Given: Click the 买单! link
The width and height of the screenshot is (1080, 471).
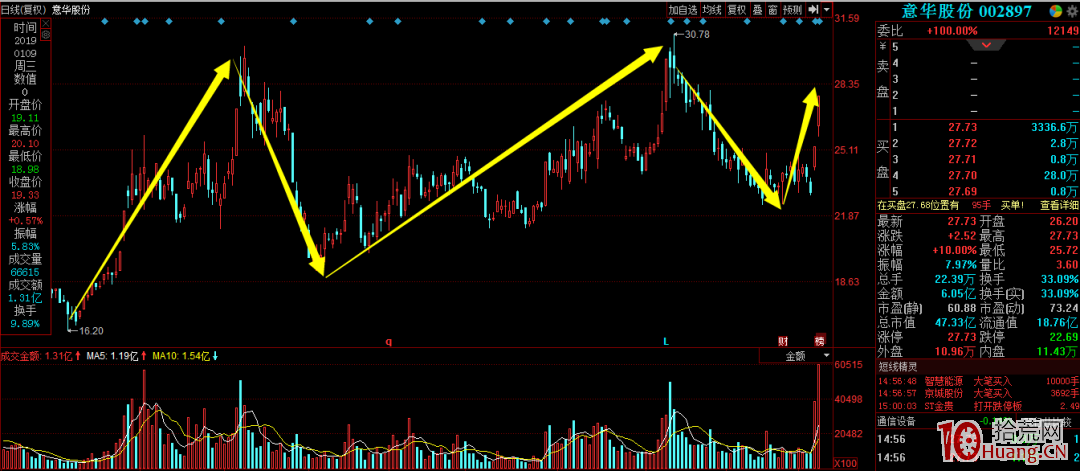Looking at the screenshot, I should (x=1013, y=205).
